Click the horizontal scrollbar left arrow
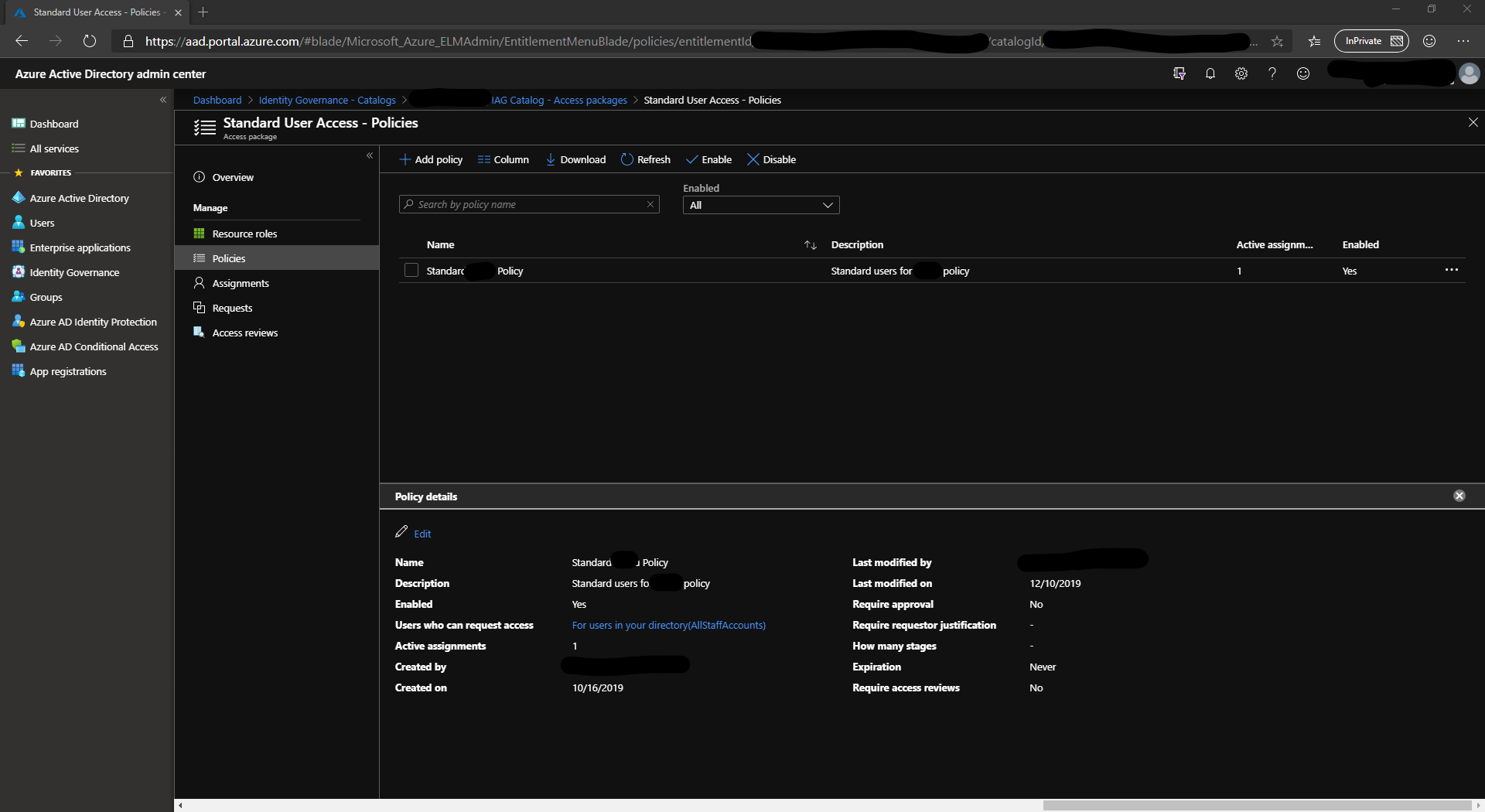The height and width of the screenshot is (812, 1485). tap(180, 805)
